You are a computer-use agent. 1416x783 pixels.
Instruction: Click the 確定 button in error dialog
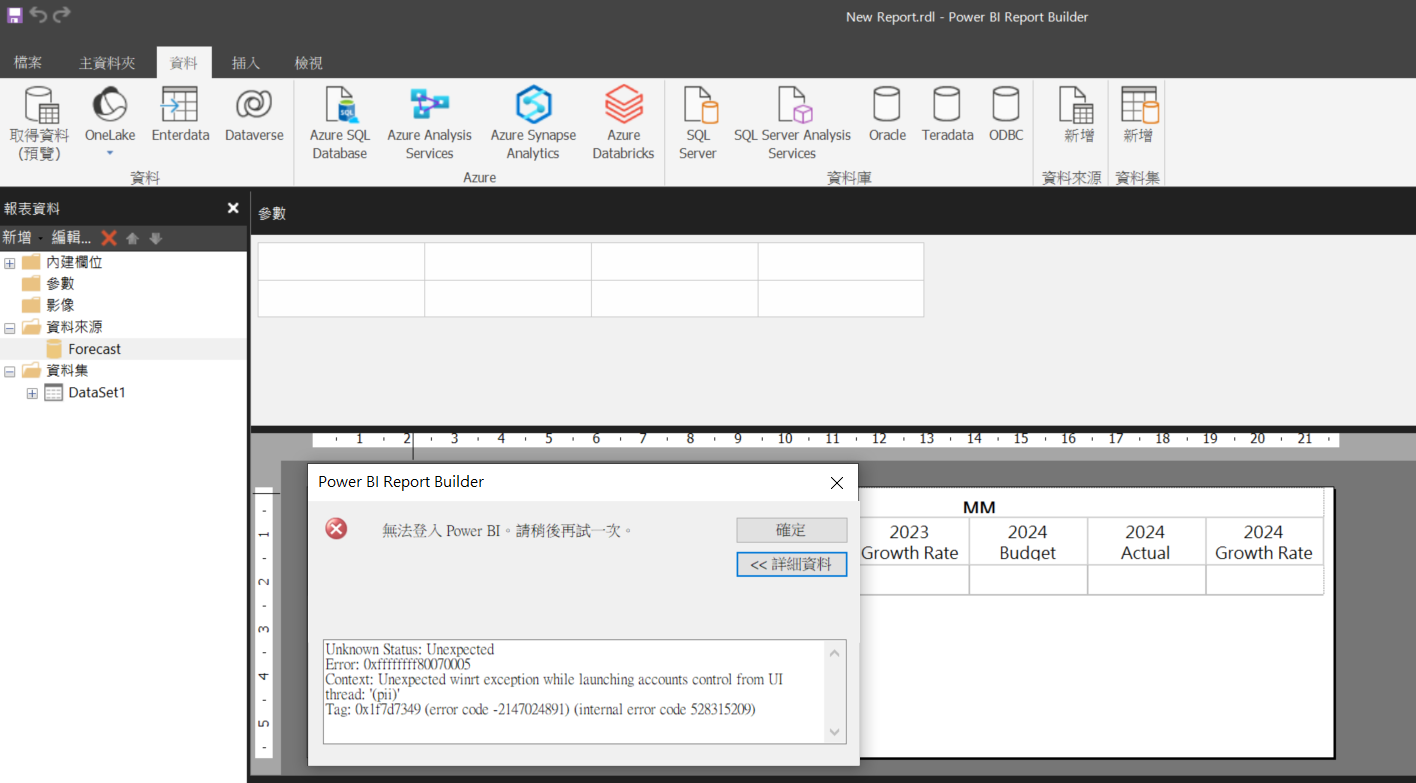pos(792,530)
